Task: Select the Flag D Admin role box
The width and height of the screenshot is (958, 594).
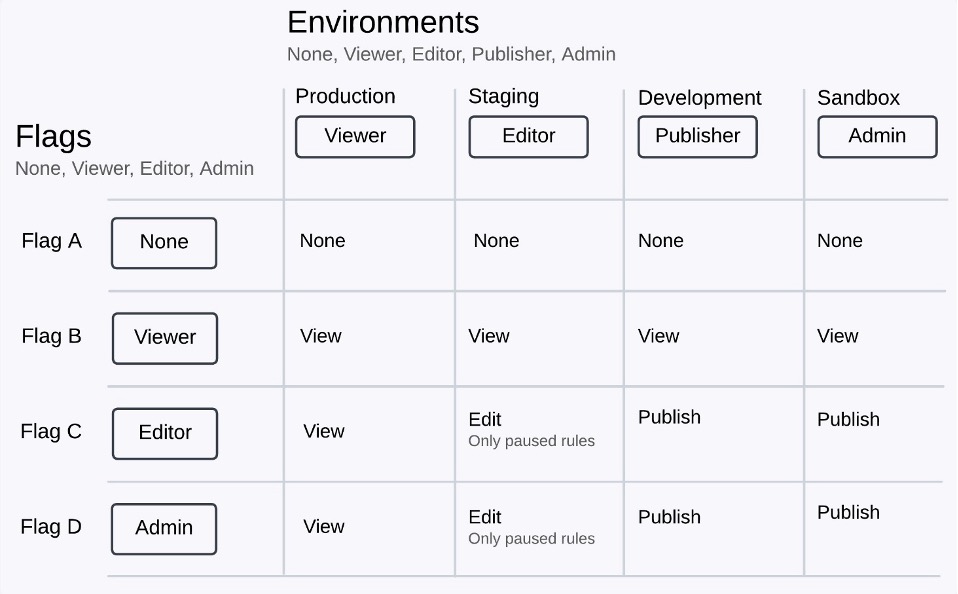Action: click(x=164, y=528)
